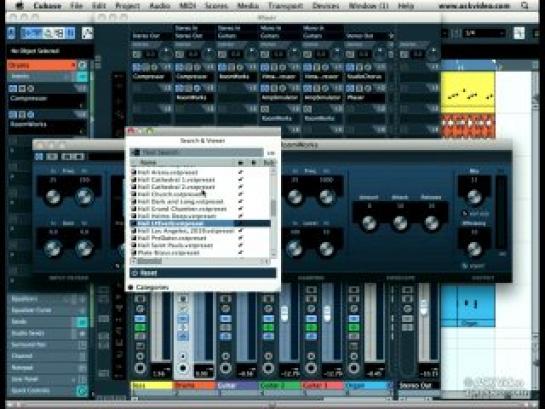Viewport: 545px width, 409px height.
Task: Open the Transport menu
Action: (285, 6)
